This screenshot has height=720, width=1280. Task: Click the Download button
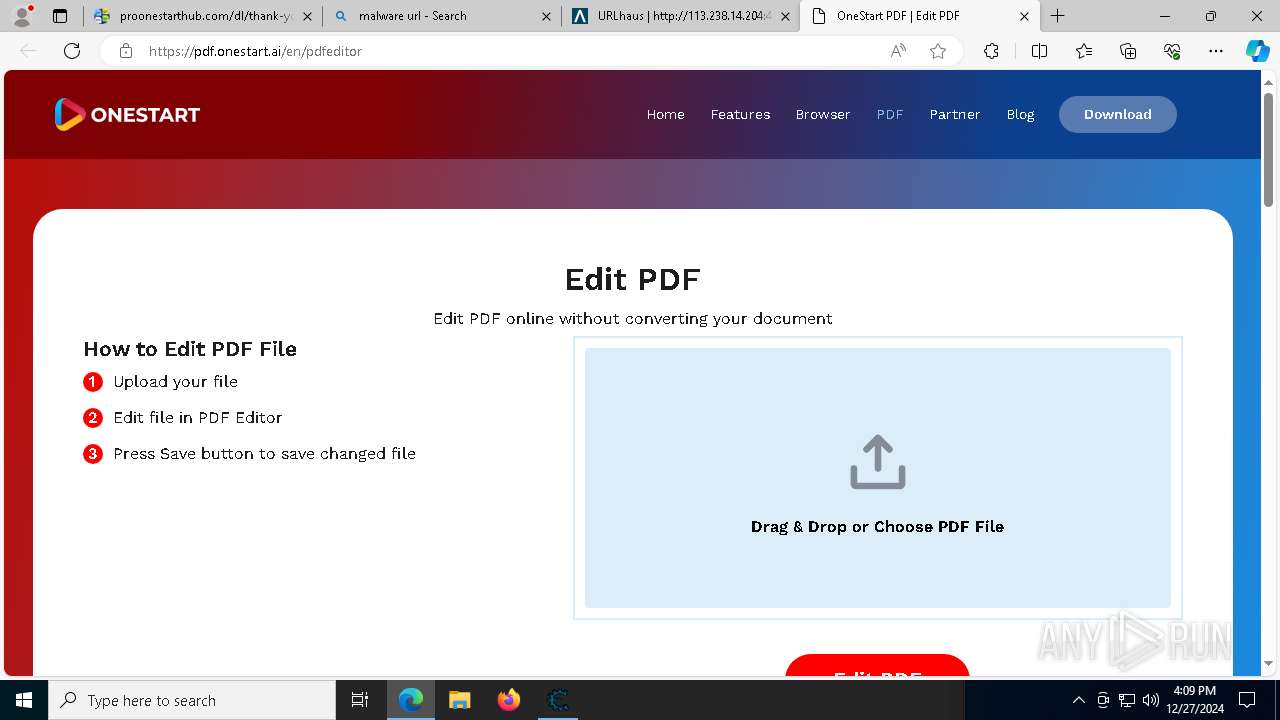click(1118, 114)
